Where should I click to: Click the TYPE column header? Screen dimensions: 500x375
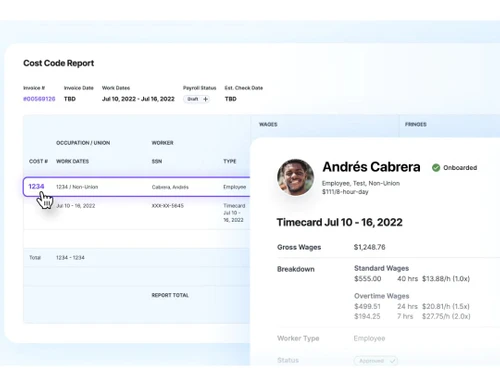pos(230,161)
